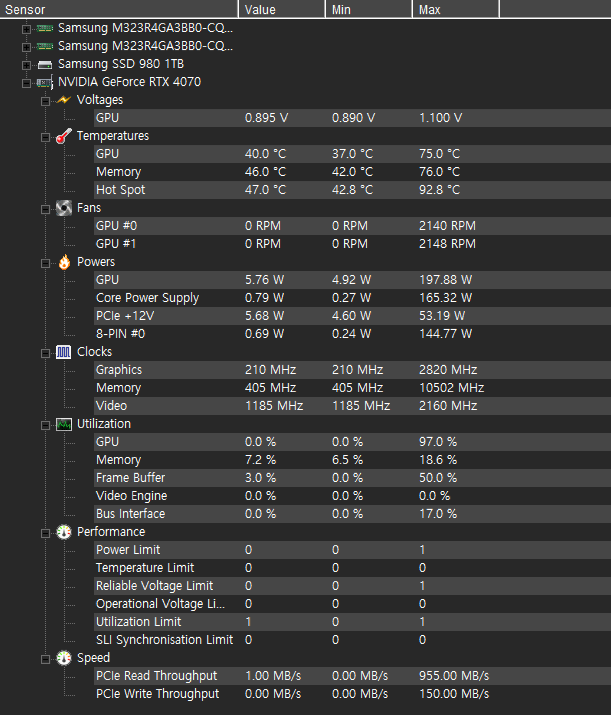The height and width of the screenshot is (715, 611).
Task: Collapse the Utilization group
Action: click(x=45, y=425)
